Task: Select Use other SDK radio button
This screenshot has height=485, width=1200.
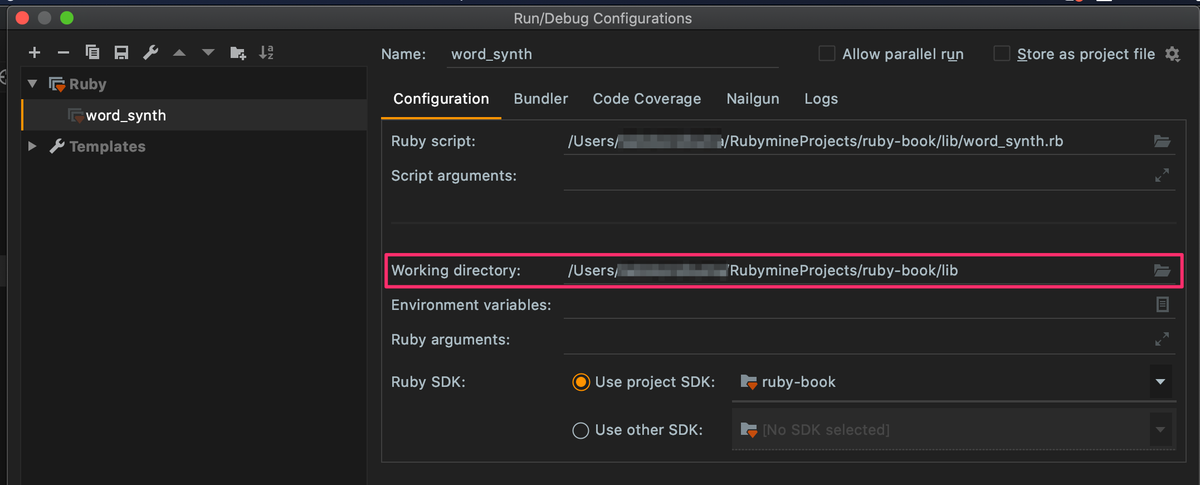Action: click(x=581, y=430)
